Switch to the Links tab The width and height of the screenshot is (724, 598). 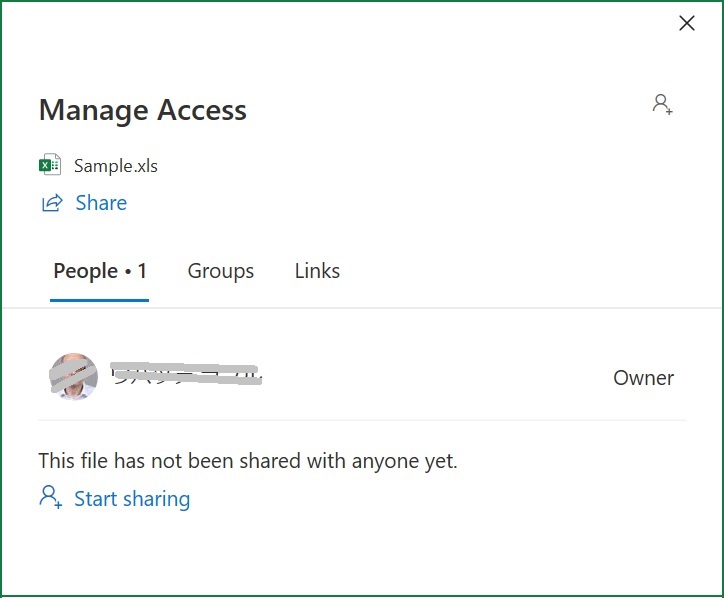[317, 271]
